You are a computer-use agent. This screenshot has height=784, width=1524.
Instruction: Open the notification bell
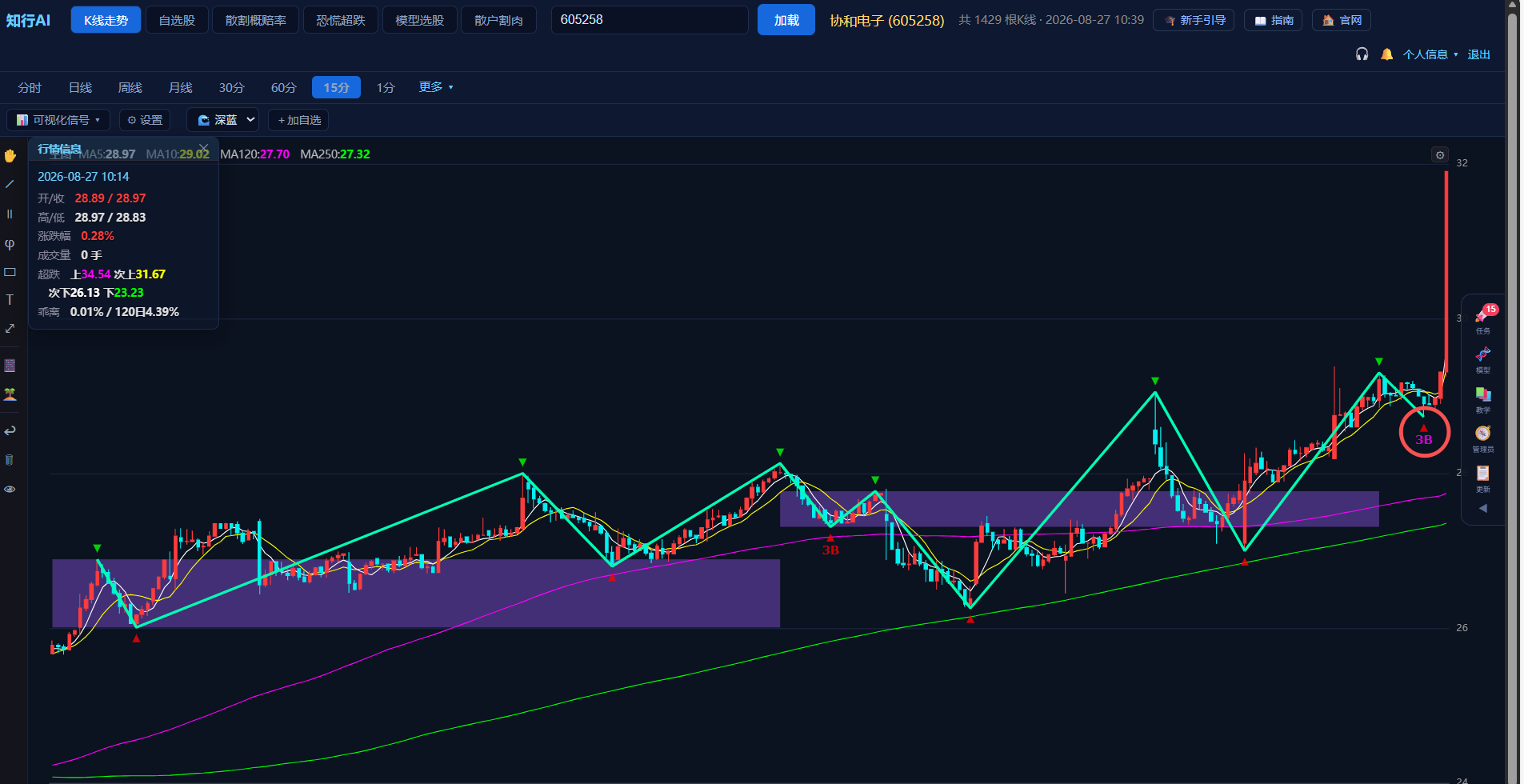[1387, 54]
